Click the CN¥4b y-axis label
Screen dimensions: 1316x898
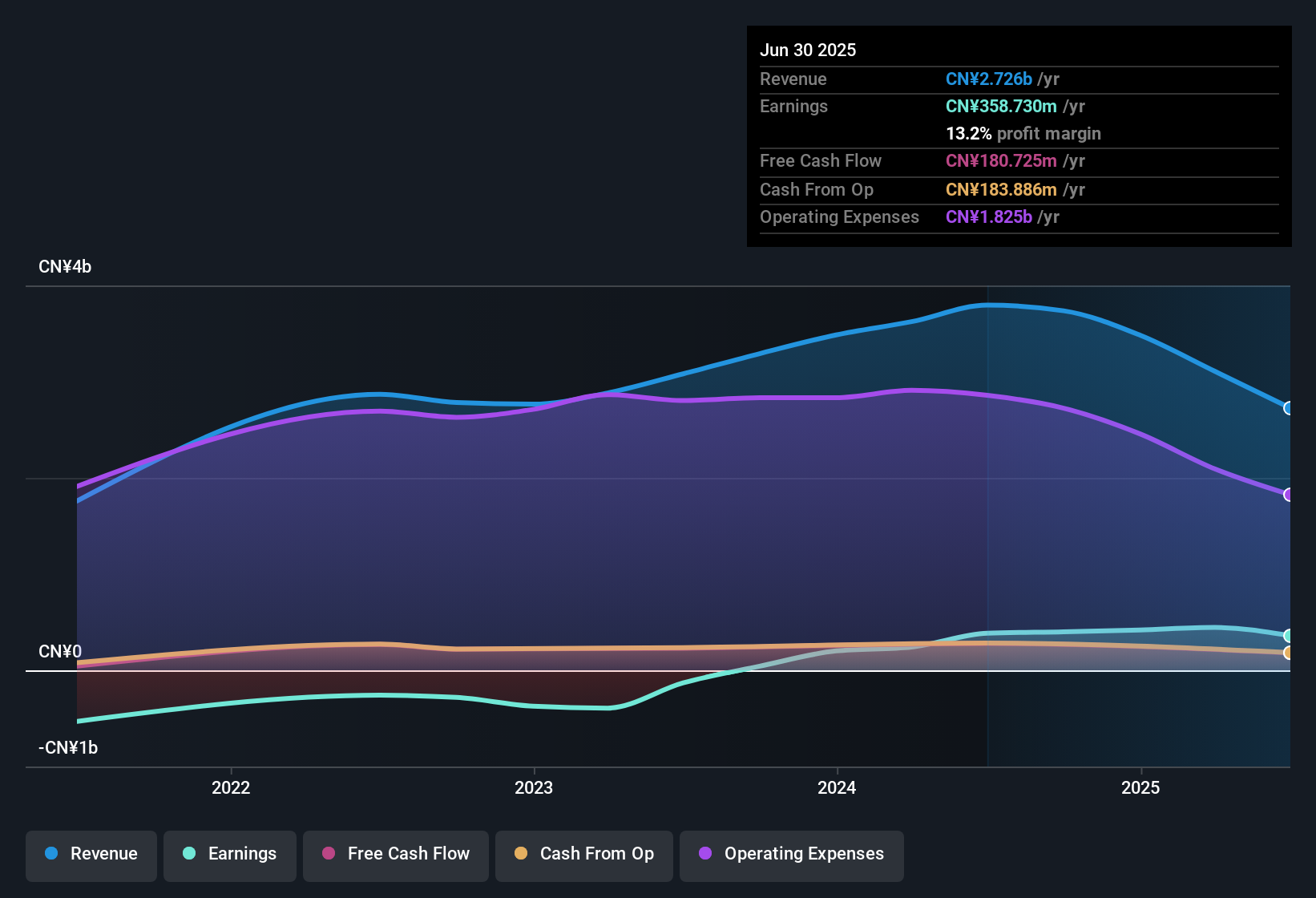click(x=65, y=267)
